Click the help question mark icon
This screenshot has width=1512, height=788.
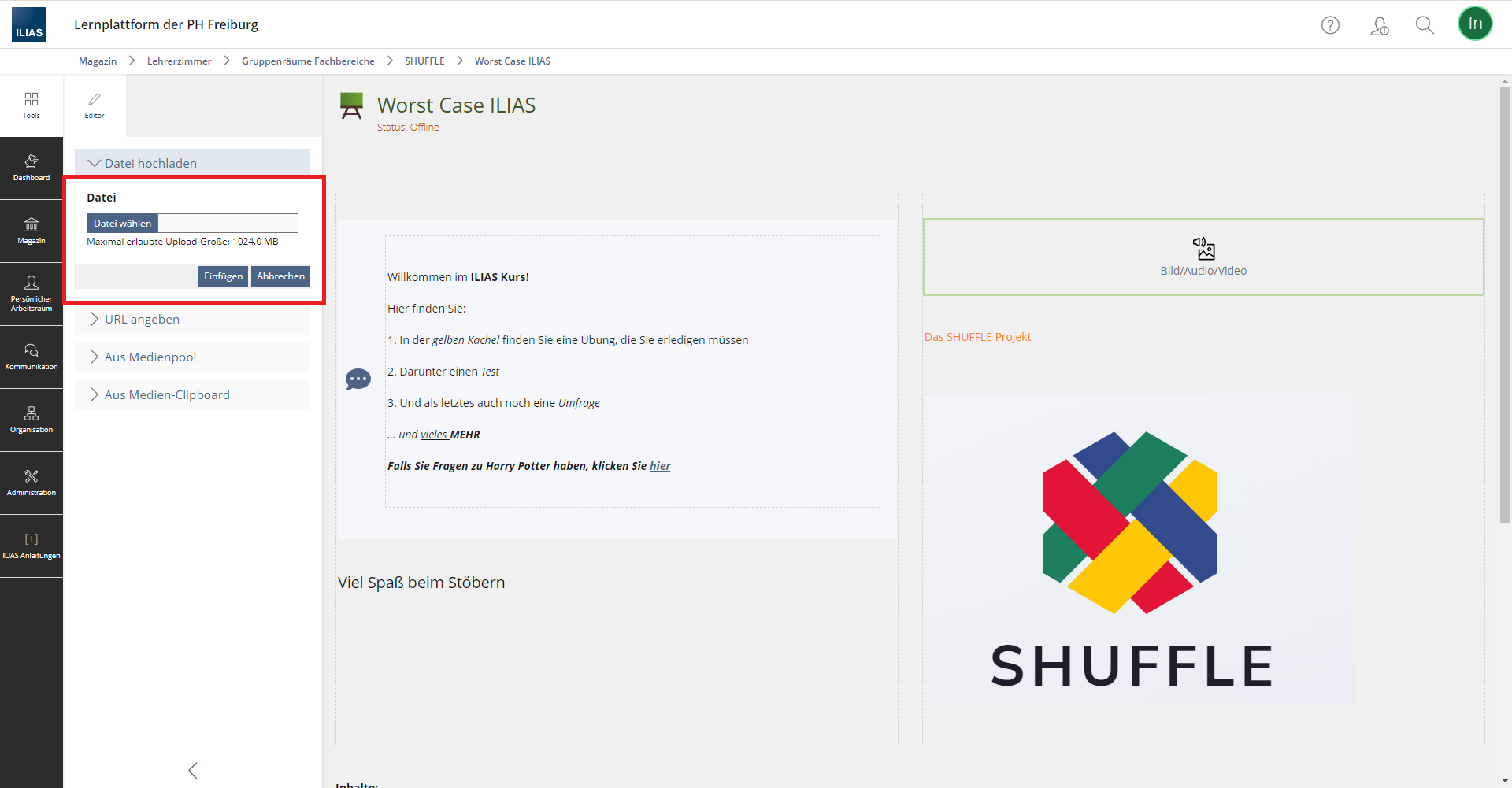point(1330,25)
